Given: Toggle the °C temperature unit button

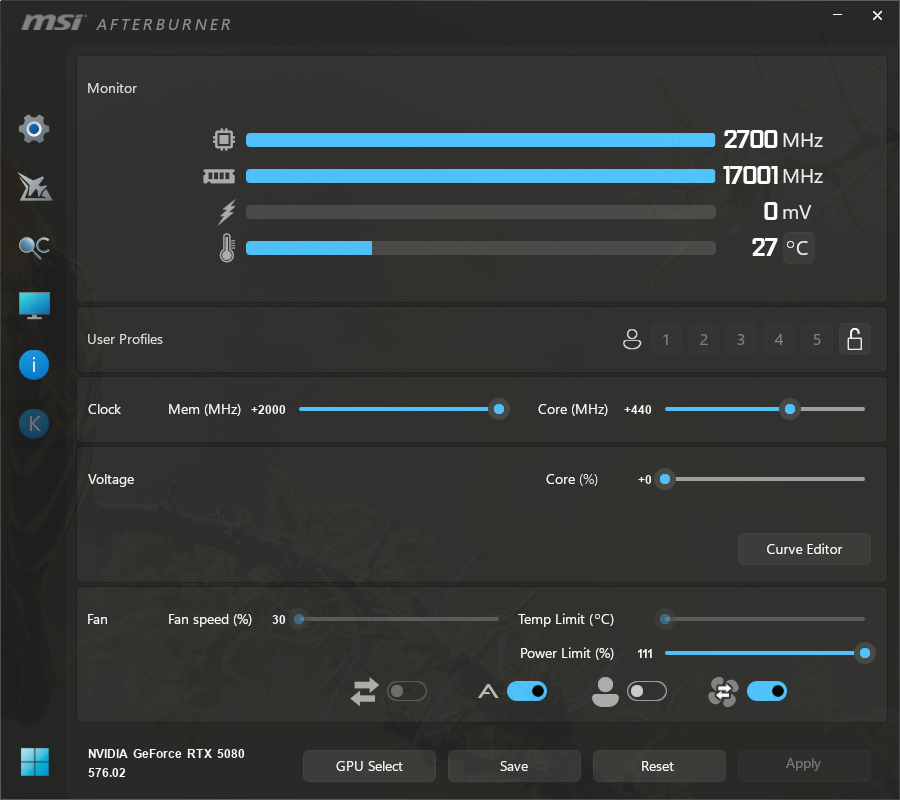Looking at the screenshot, I should tap(798, 248).
